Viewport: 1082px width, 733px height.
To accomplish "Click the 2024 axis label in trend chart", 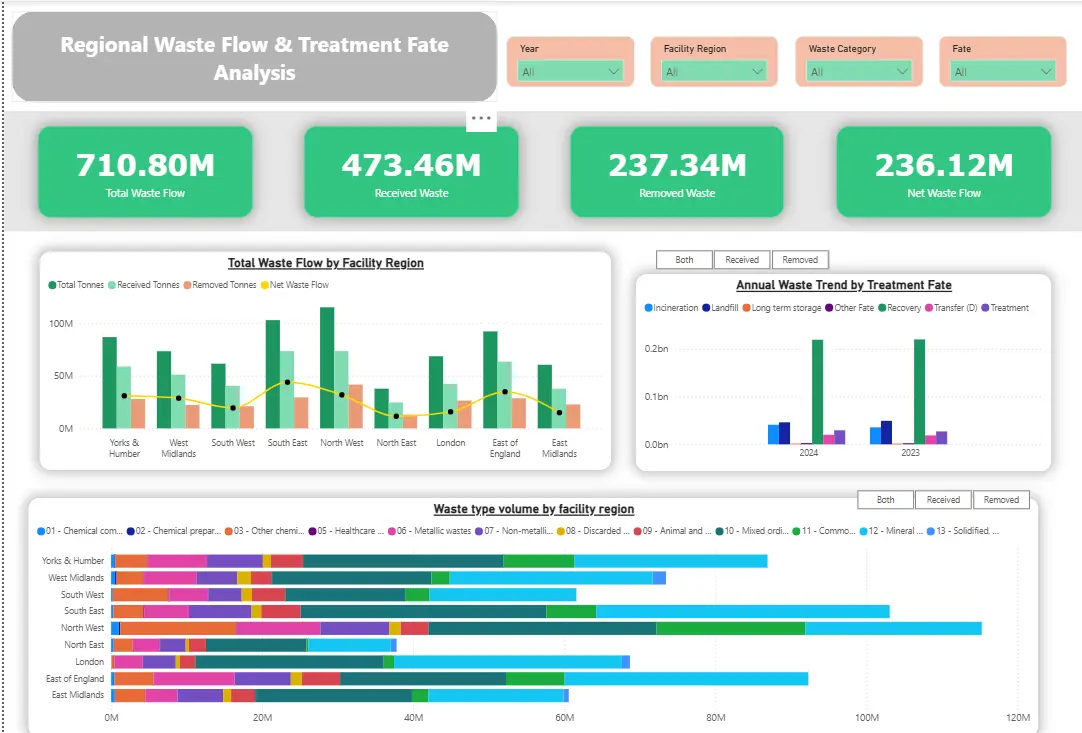I will click(808, 453).
